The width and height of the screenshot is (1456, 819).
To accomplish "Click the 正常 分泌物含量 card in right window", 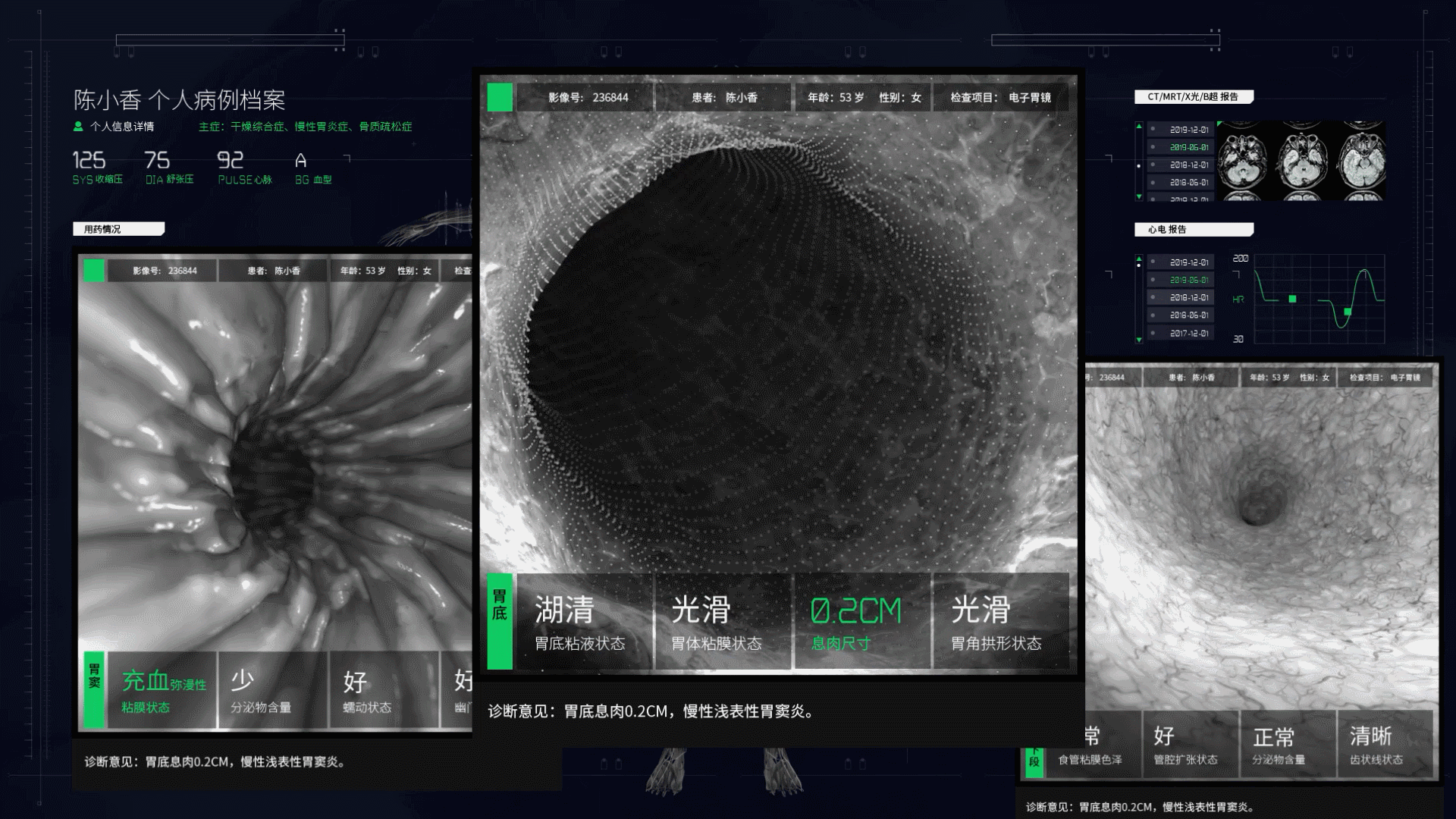I will (1288, 744).
